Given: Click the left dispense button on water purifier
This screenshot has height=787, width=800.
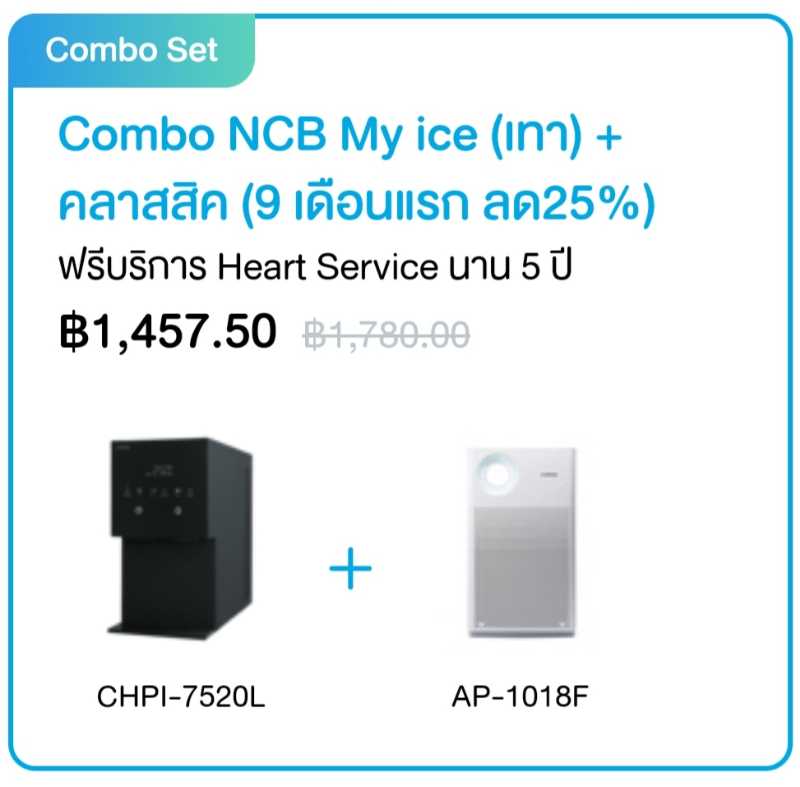Looking at the screenshot, I should [x=138, y=510].
